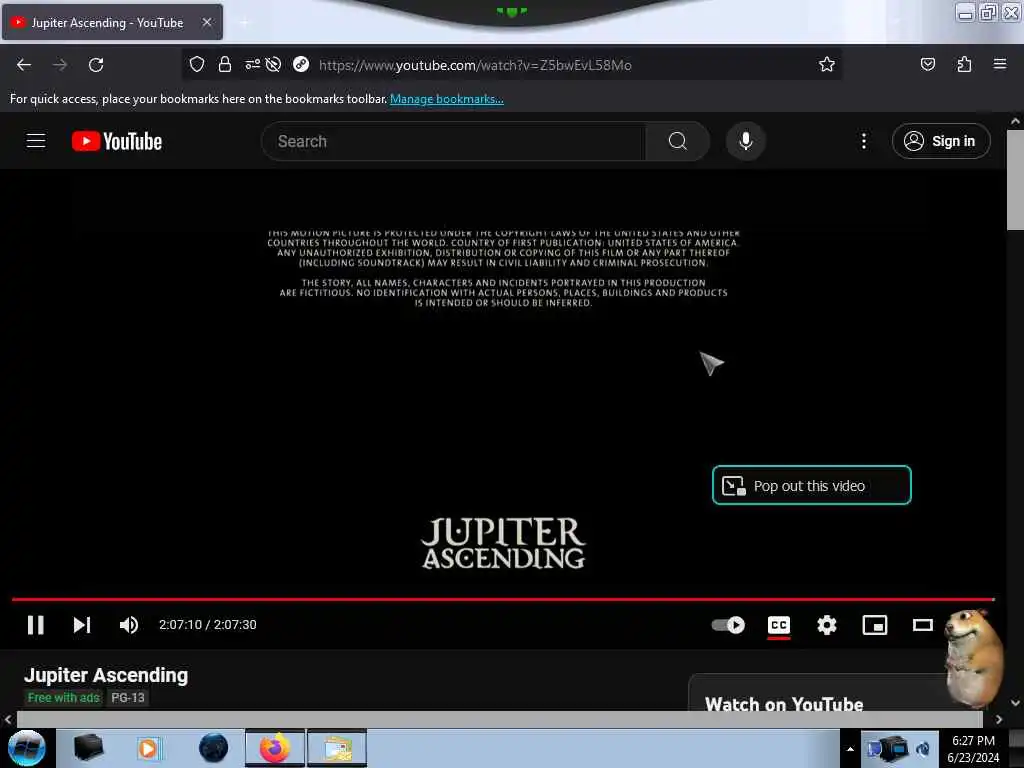Save page to Pocket

927,64
